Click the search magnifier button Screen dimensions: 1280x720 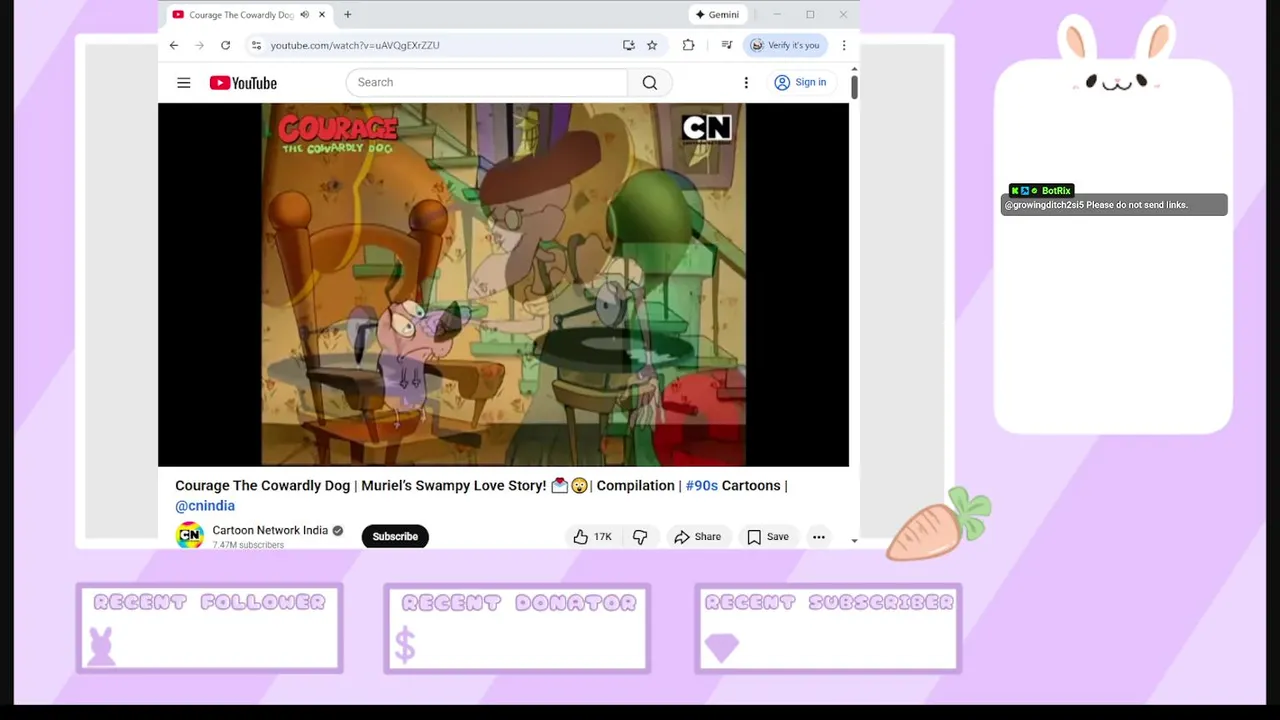click(650, 83)
